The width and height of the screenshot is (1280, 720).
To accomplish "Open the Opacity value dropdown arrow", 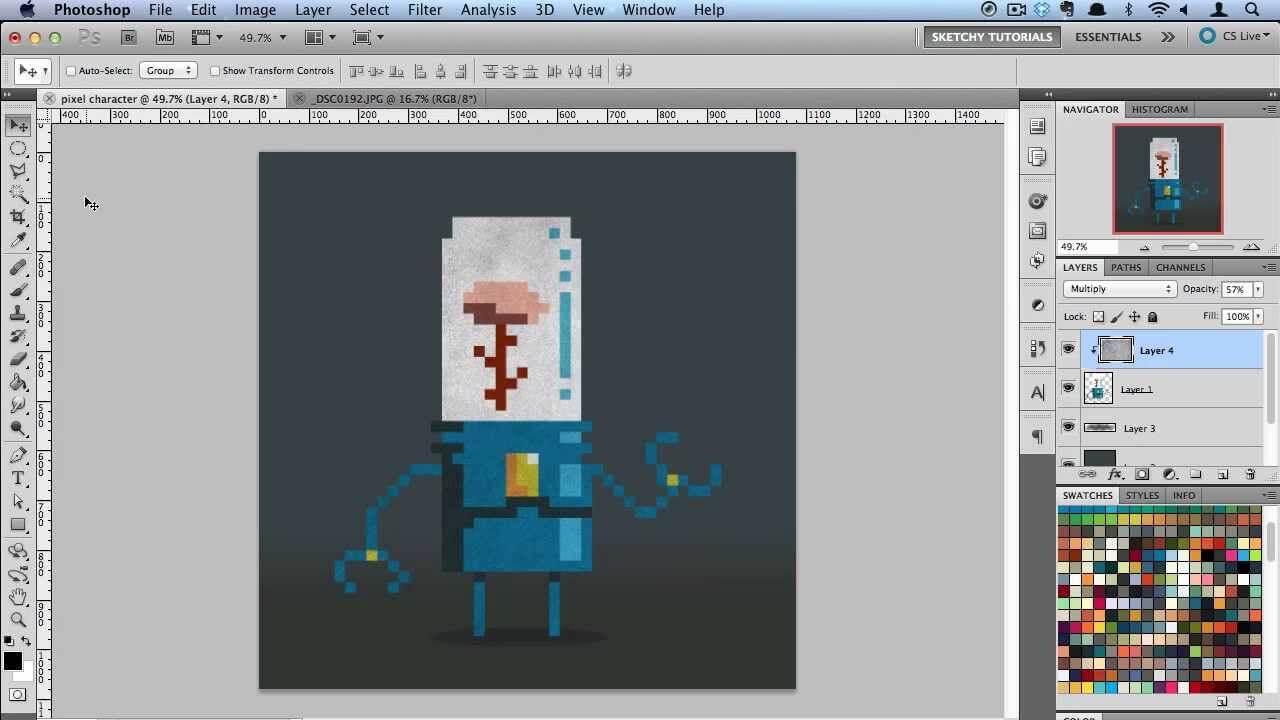I will 1258,288.
